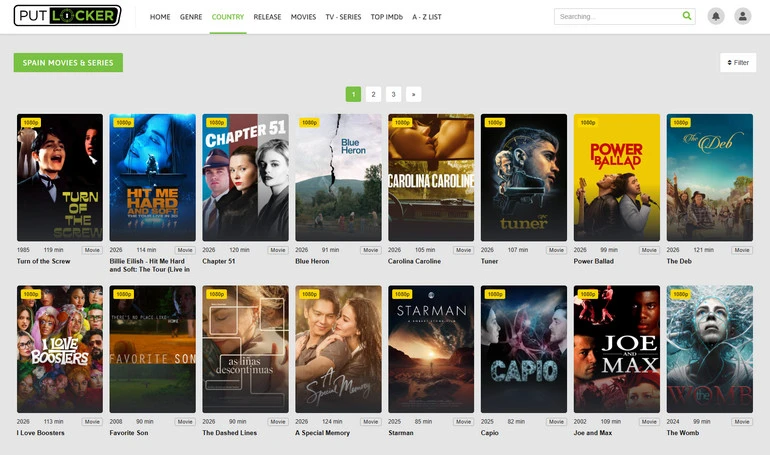Open the Country menu
The image size is (770, 455).
228,17
